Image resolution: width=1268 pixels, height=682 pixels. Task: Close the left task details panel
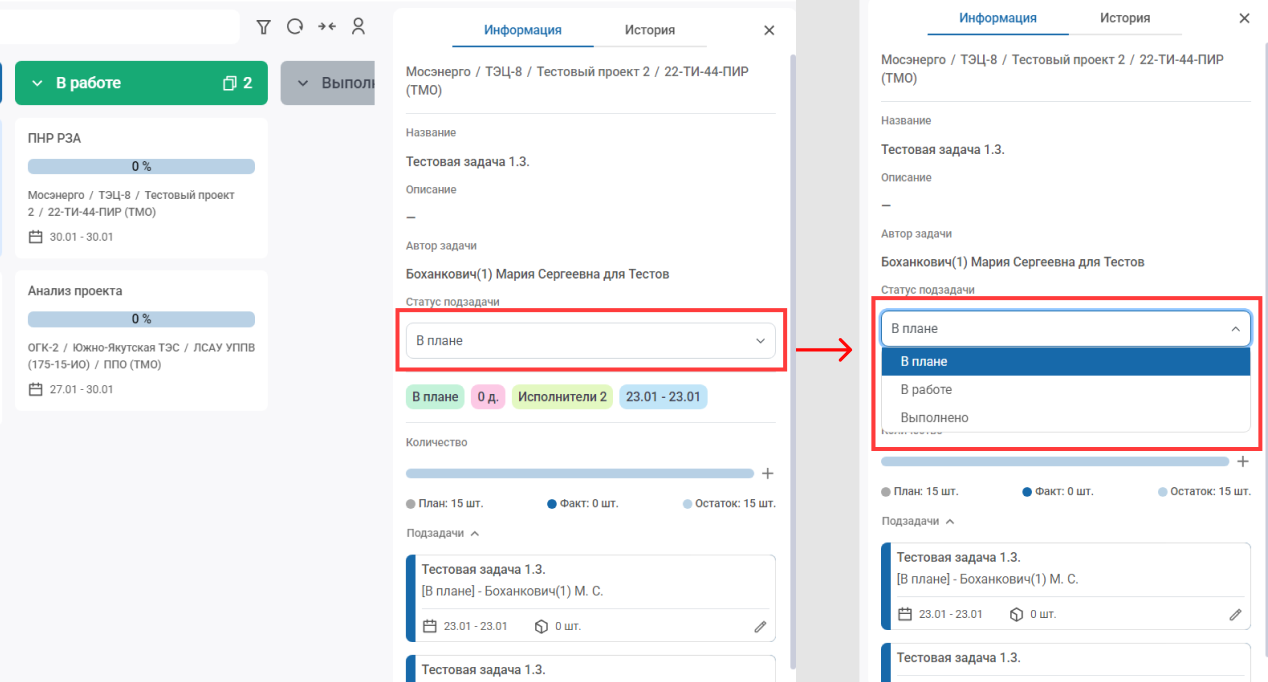pos(769,31)
